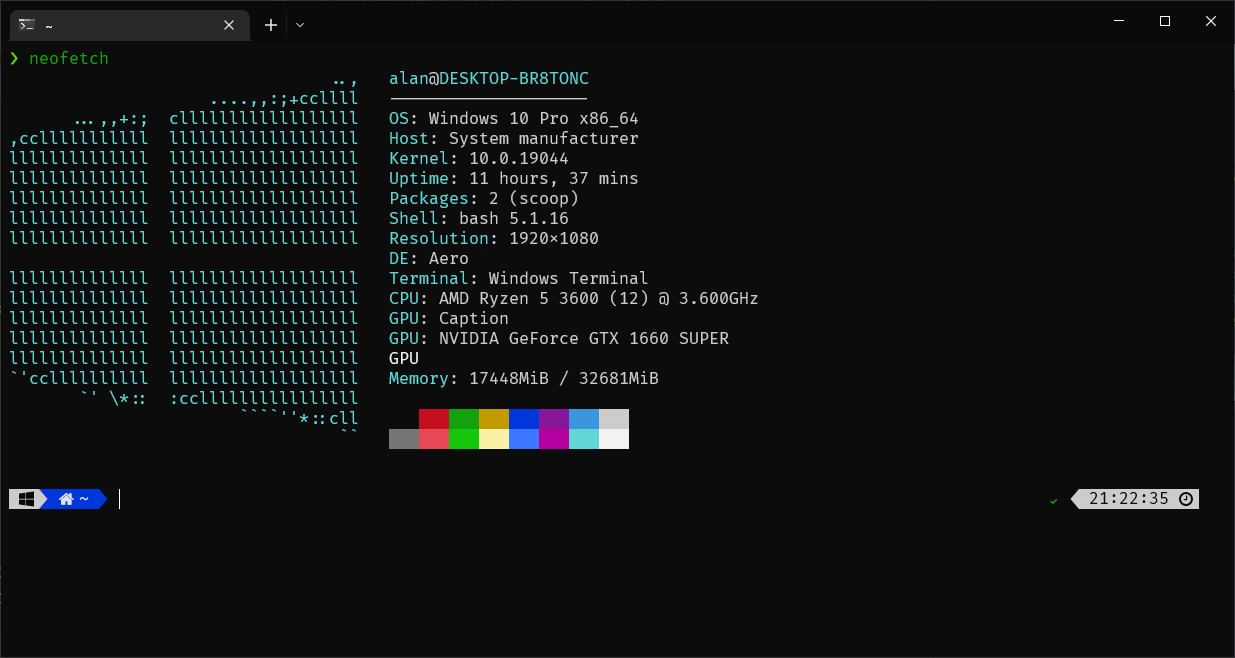The height and width of the screenshot is (658, 1235).
Task: Minimize the Windows Terminal window
Action: click(x=1119, y=21)
